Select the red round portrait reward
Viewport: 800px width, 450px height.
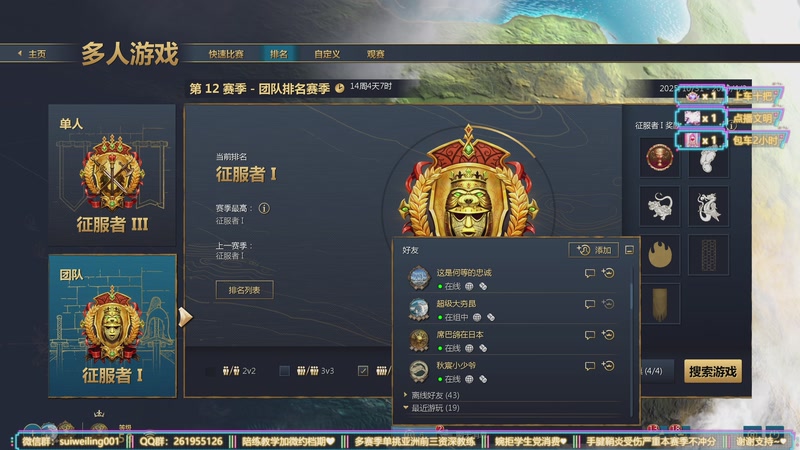click(x=660, y=157)
